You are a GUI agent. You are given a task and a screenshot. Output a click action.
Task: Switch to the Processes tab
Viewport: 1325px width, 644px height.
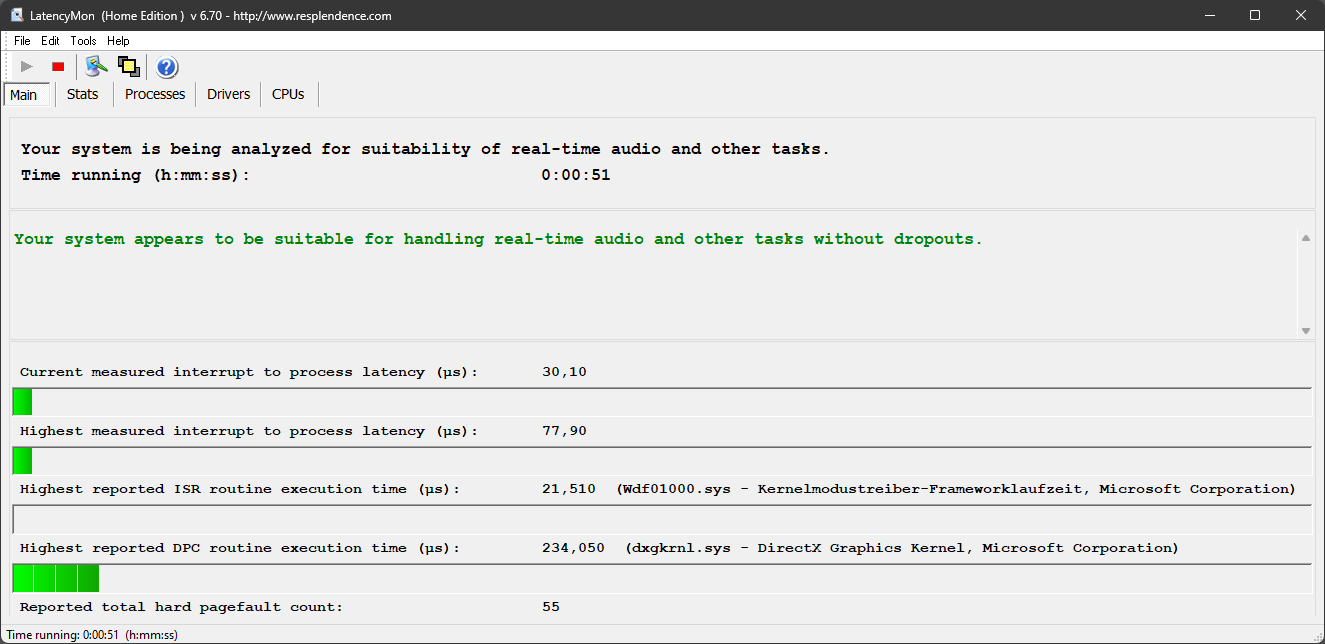coord(155,94)
